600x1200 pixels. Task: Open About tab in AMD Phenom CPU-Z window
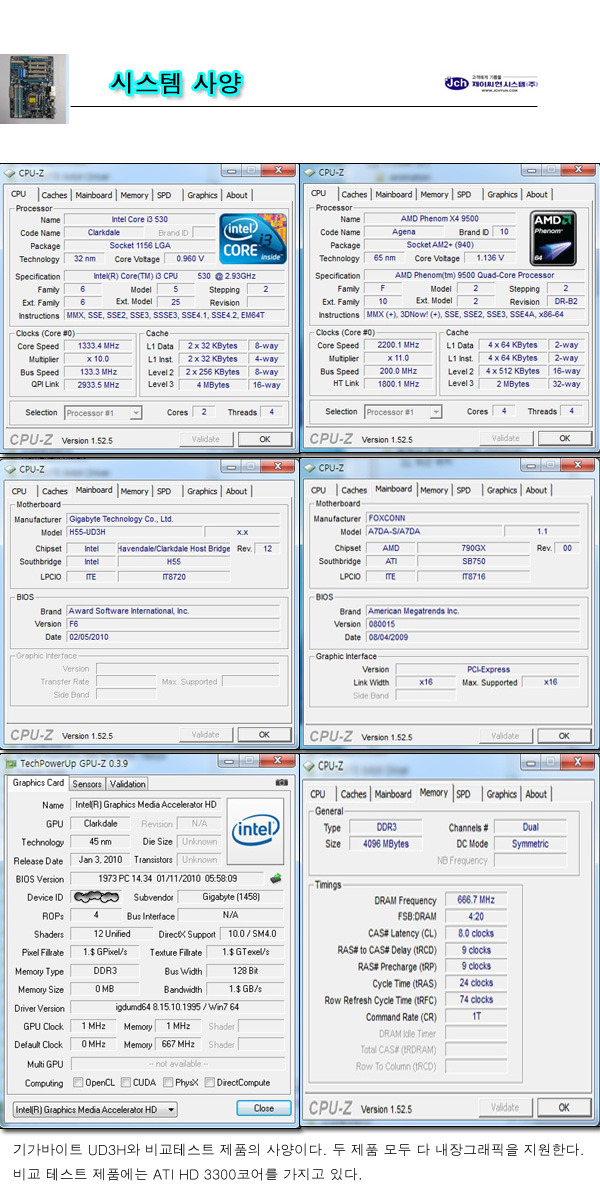537,194
